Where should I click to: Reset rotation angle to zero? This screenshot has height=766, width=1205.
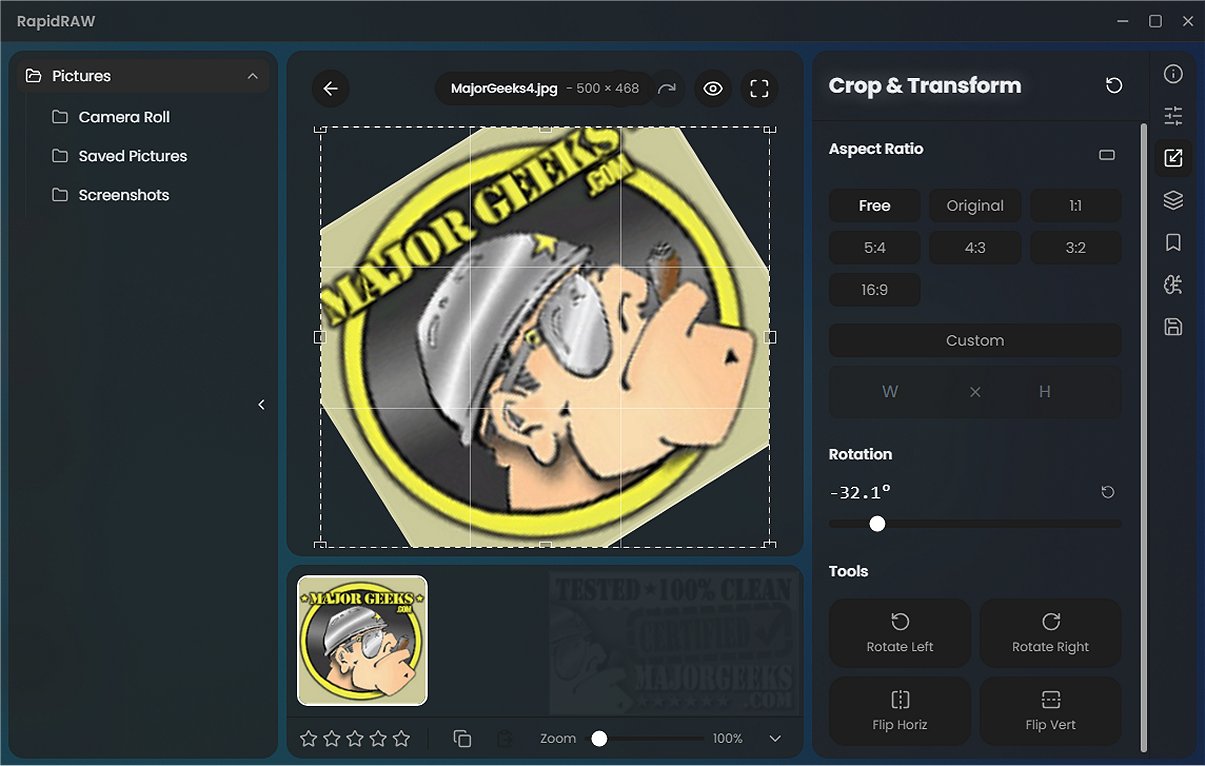point(1107,492)
